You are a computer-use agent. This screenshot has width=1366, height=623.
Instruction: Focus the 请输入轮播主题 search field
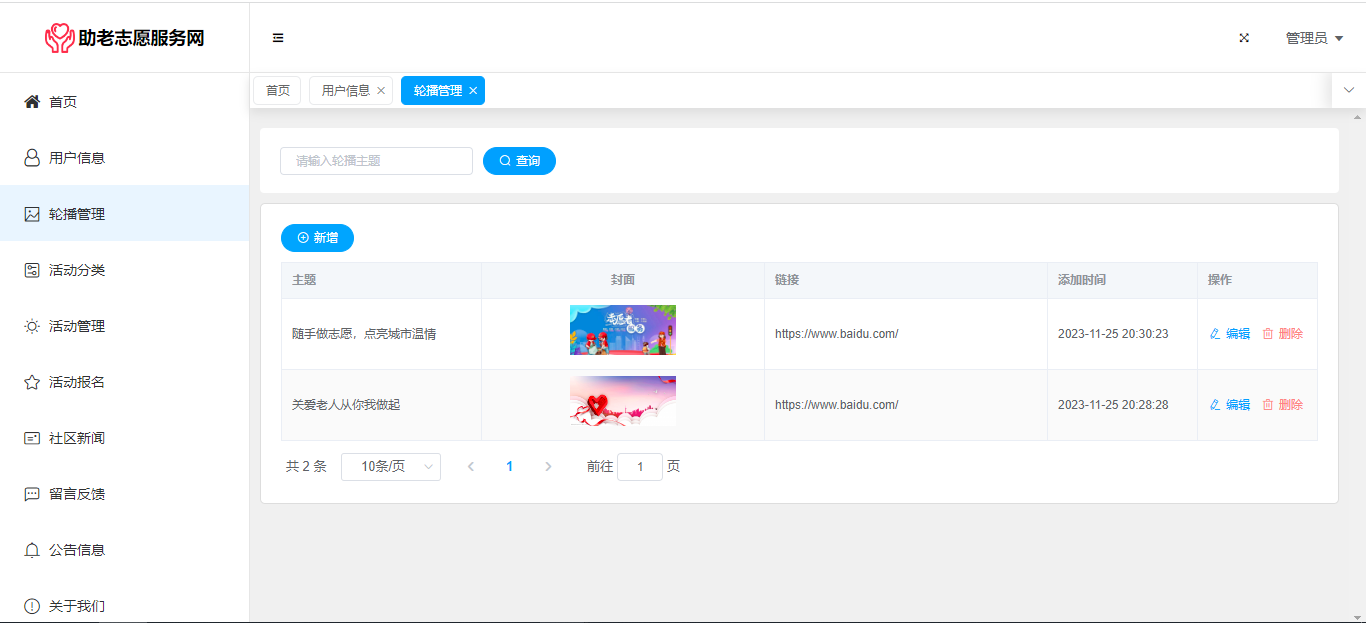376,161
